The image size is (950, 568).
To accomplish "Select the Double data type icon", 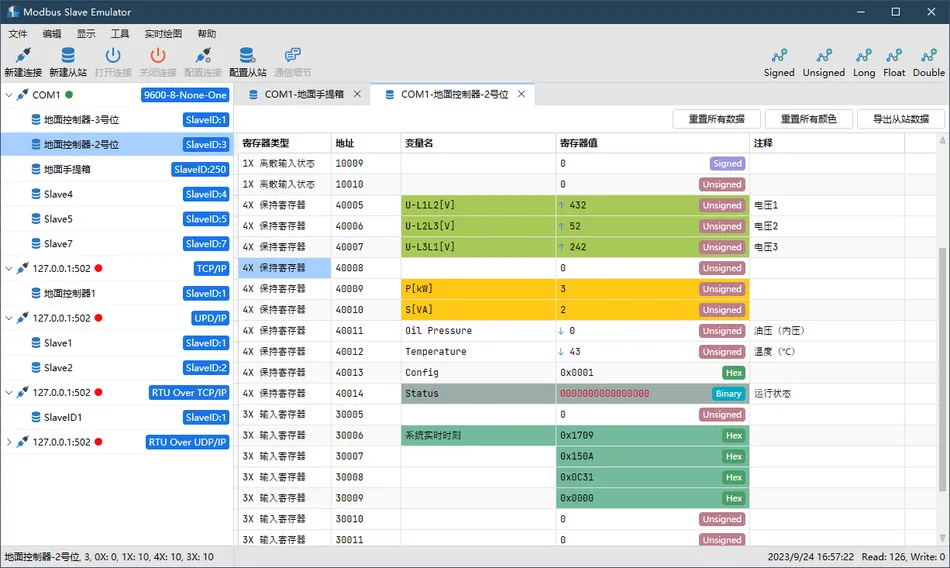I will tap(929, 56).
